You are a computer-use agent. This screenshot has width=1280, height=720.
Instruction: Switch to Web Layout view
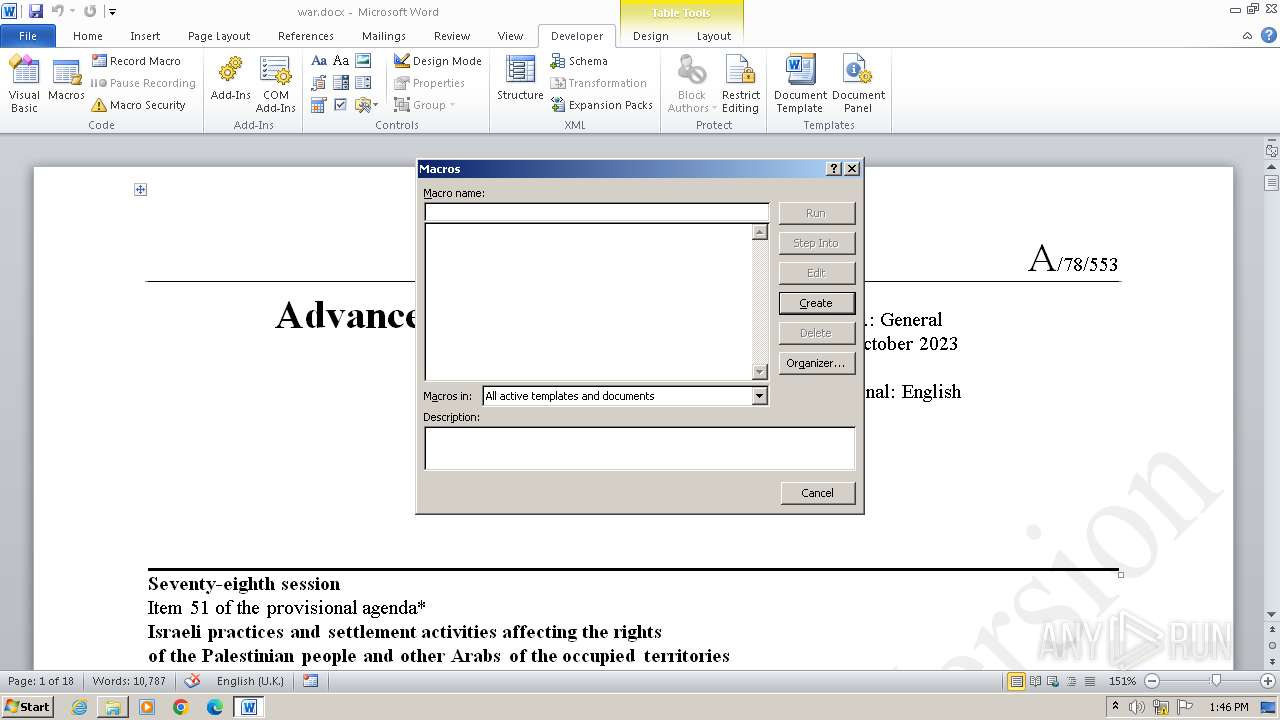pos(1052,681)
